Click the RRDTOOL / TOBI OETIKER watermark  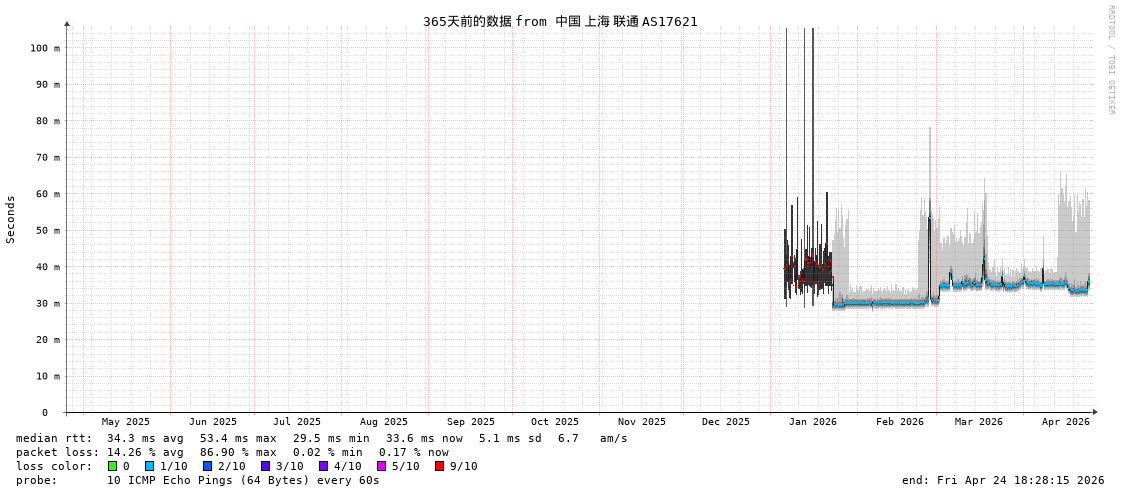(1110, 60)
